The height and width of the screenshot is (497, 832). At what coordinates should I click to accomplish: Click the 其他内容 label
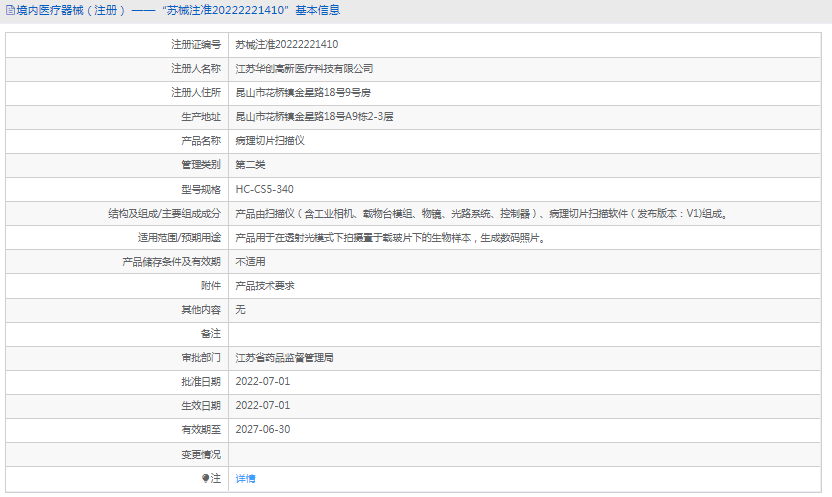[201, 310]
